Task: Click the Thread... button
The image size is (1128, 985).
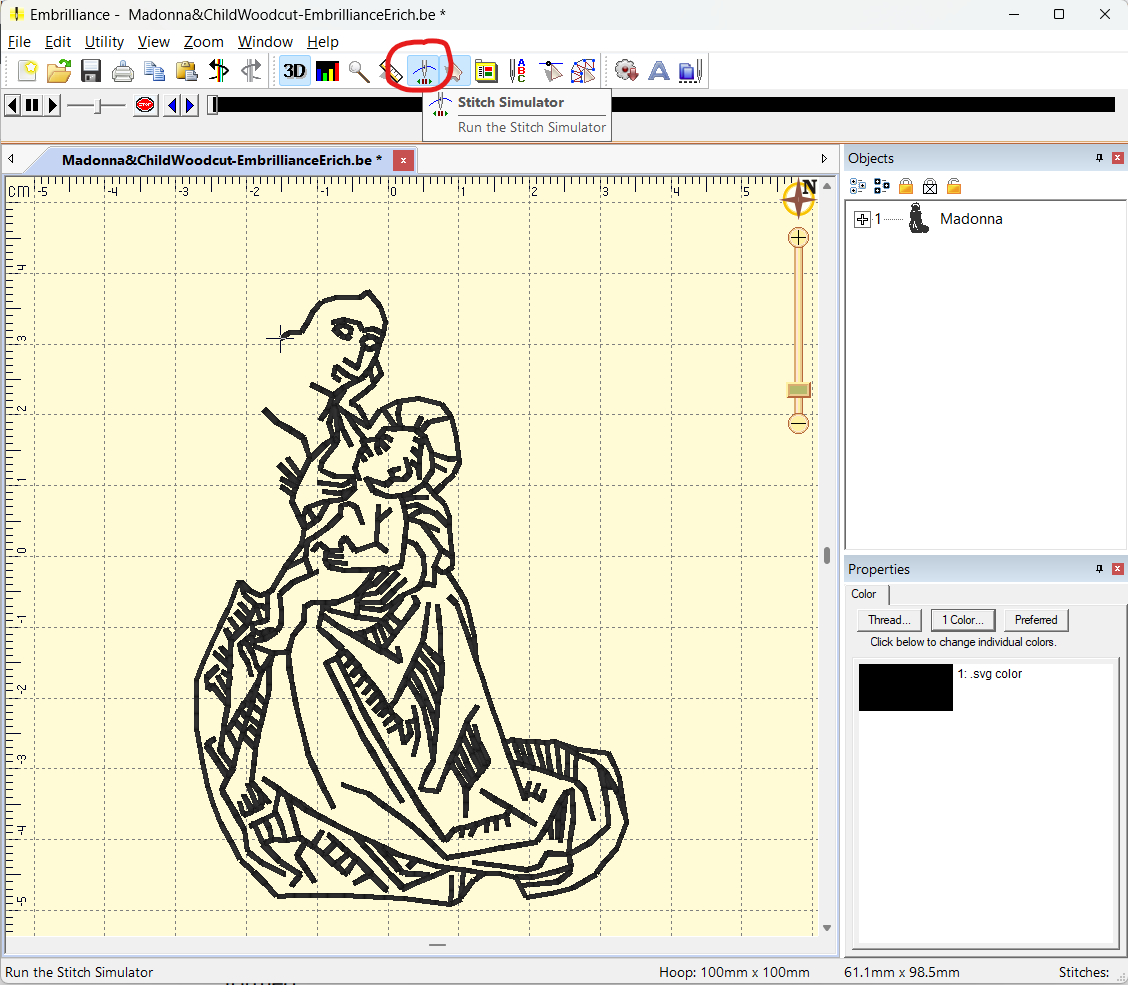Action: coord(889,620)
